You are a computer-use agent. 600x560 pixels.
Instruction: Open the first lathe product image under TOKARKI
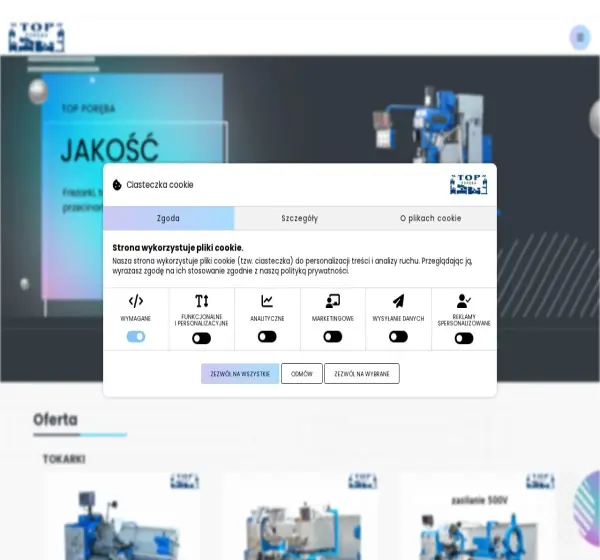coord(122,517)
